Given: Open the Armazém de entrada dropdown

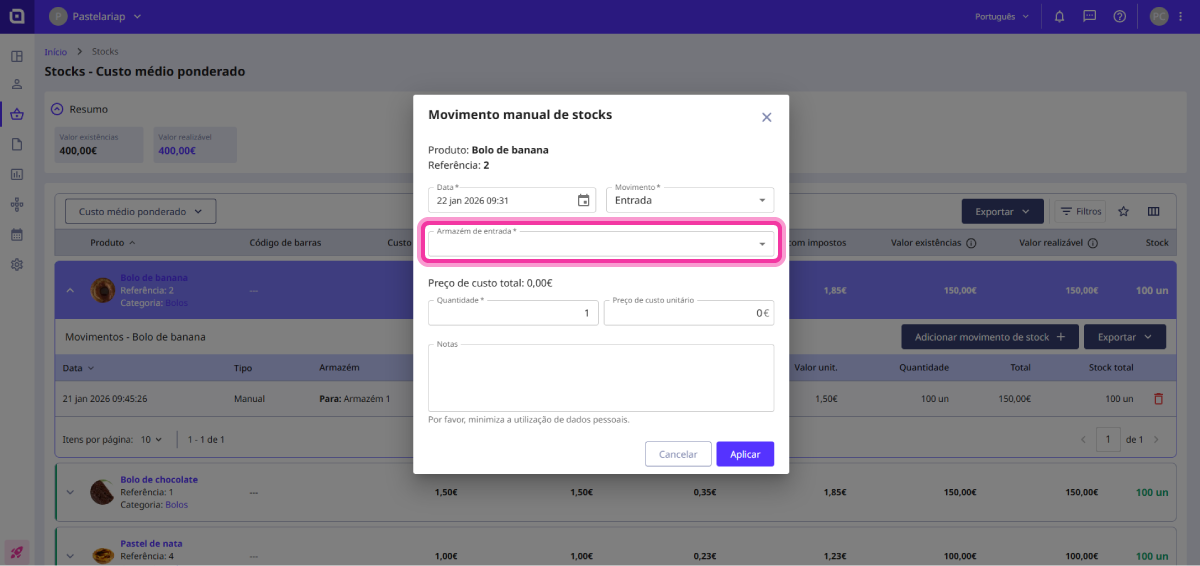Looking at the screenshot, I should [x=601, y=243].
